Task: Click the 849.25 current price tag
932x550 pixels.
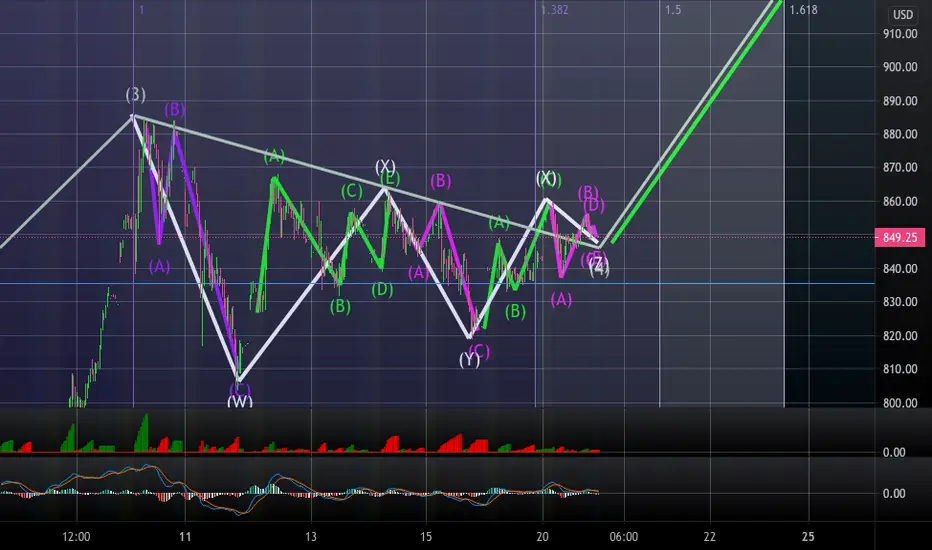Action: coord(900,237)
